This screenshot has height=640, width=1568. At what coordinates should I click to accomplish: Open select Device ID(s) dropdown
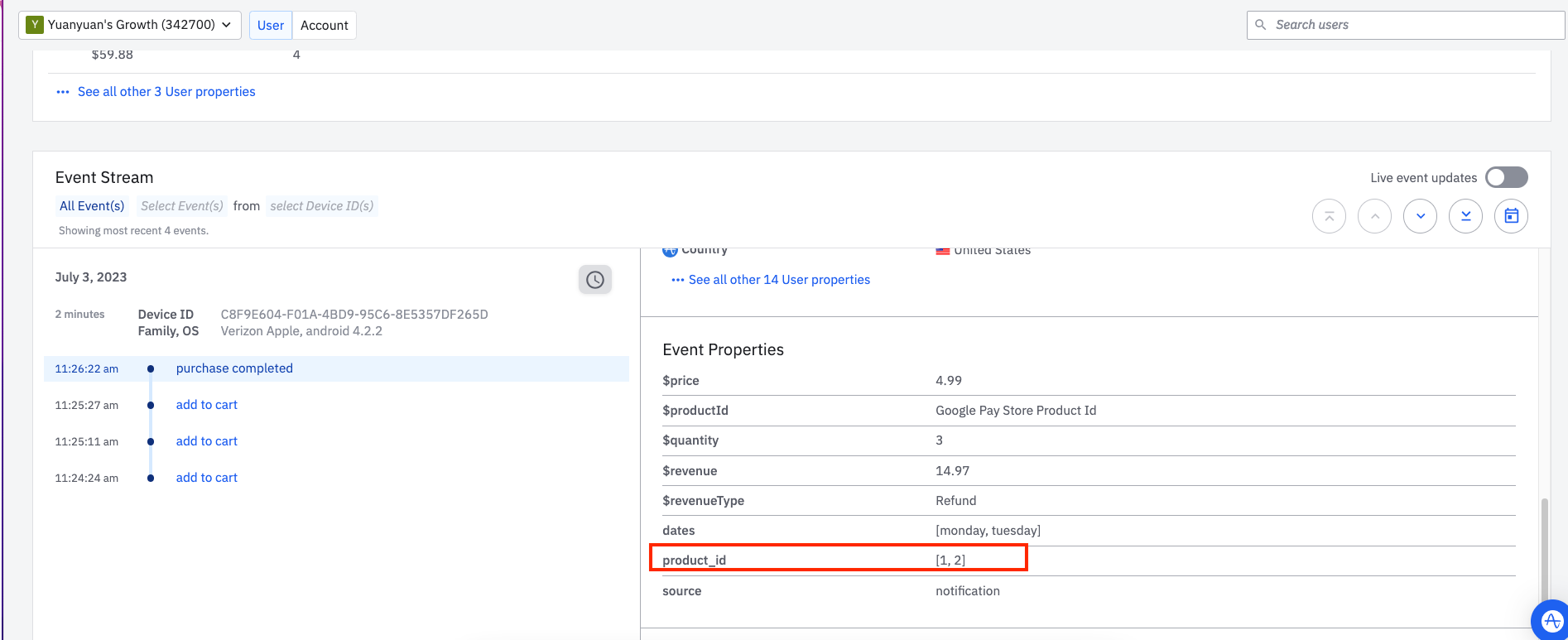pyautogui.click(x=321, y=206)
